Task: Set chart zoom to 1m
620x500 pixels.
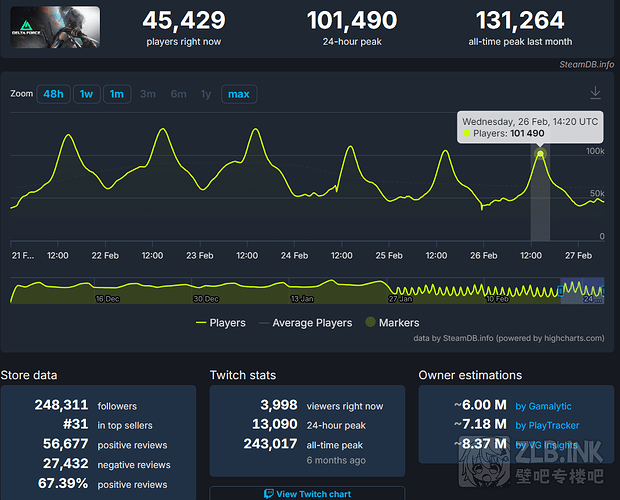Action: tap(117, 94)
